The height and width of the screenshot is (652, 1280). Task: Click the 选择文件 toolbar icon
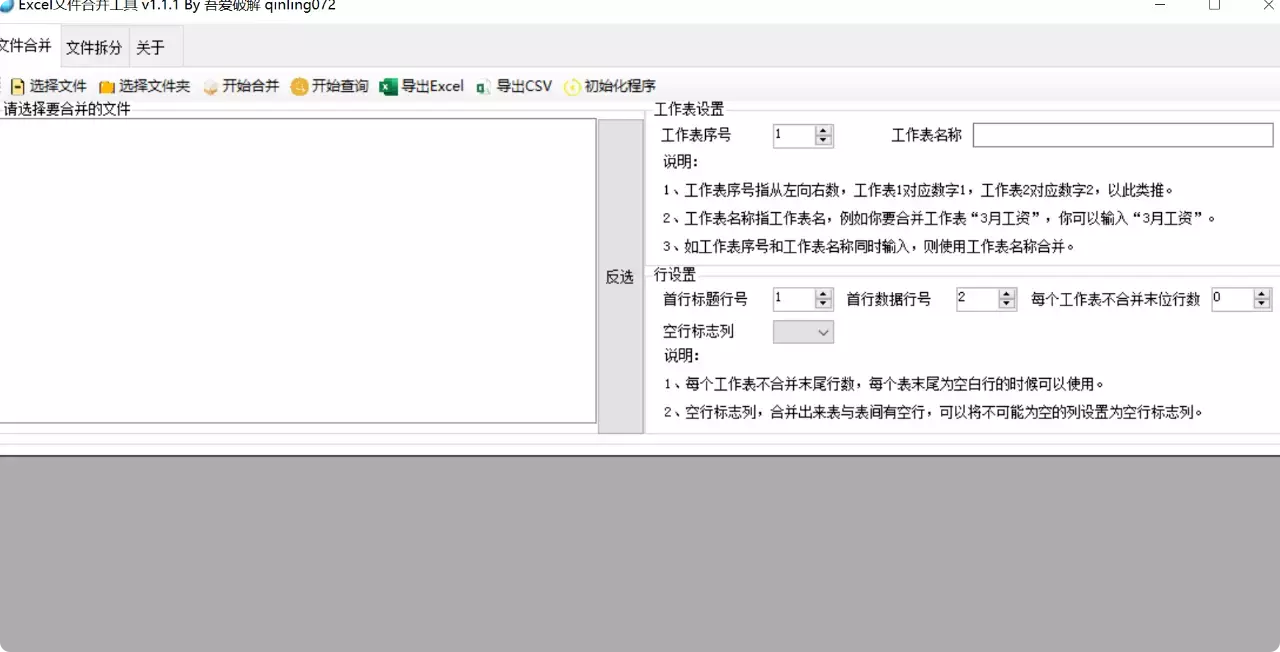tap(18, 86)
